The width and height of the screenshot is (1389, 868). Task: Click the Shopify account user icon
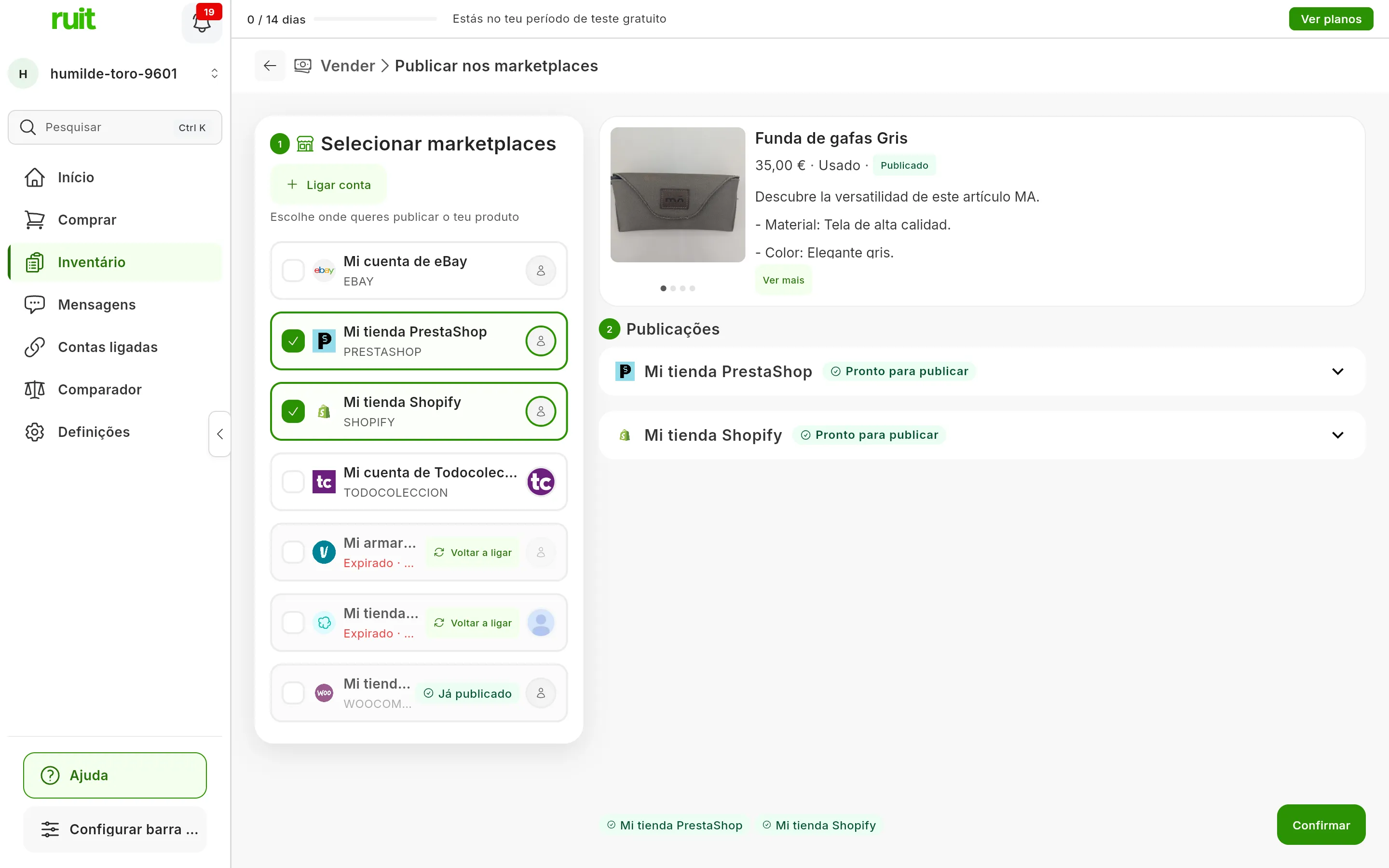coord(541,412)
